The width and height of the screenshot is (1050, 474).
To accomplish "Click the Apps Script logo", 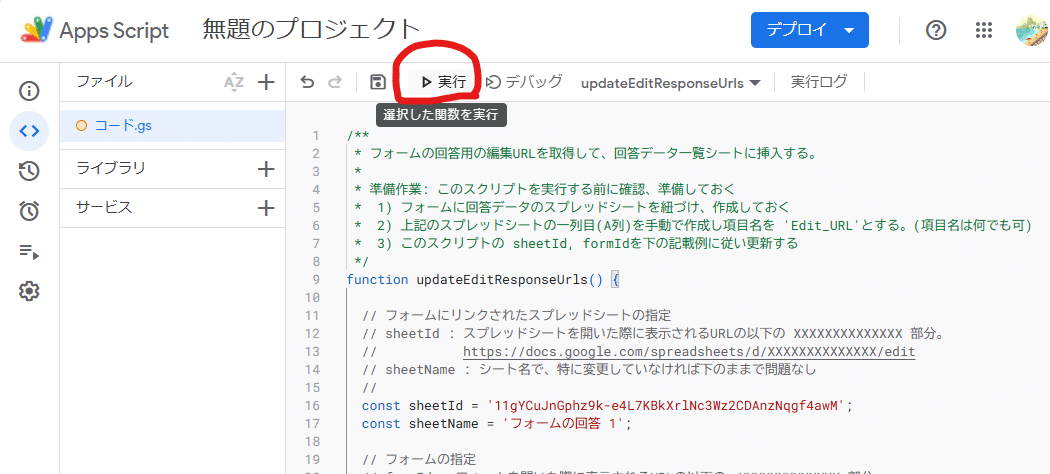I will 38,30.
